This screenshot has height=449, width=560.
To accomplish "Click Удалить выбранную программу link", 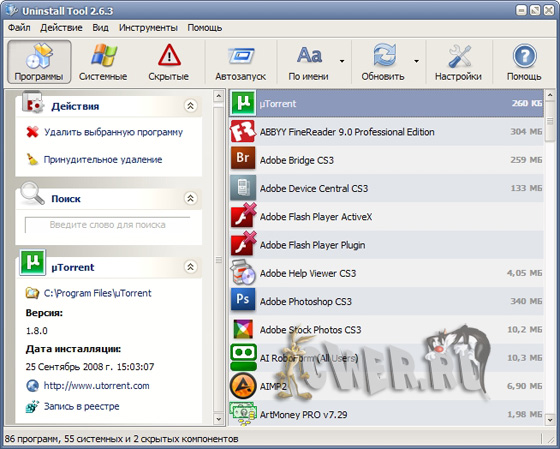I will (113, 132).
